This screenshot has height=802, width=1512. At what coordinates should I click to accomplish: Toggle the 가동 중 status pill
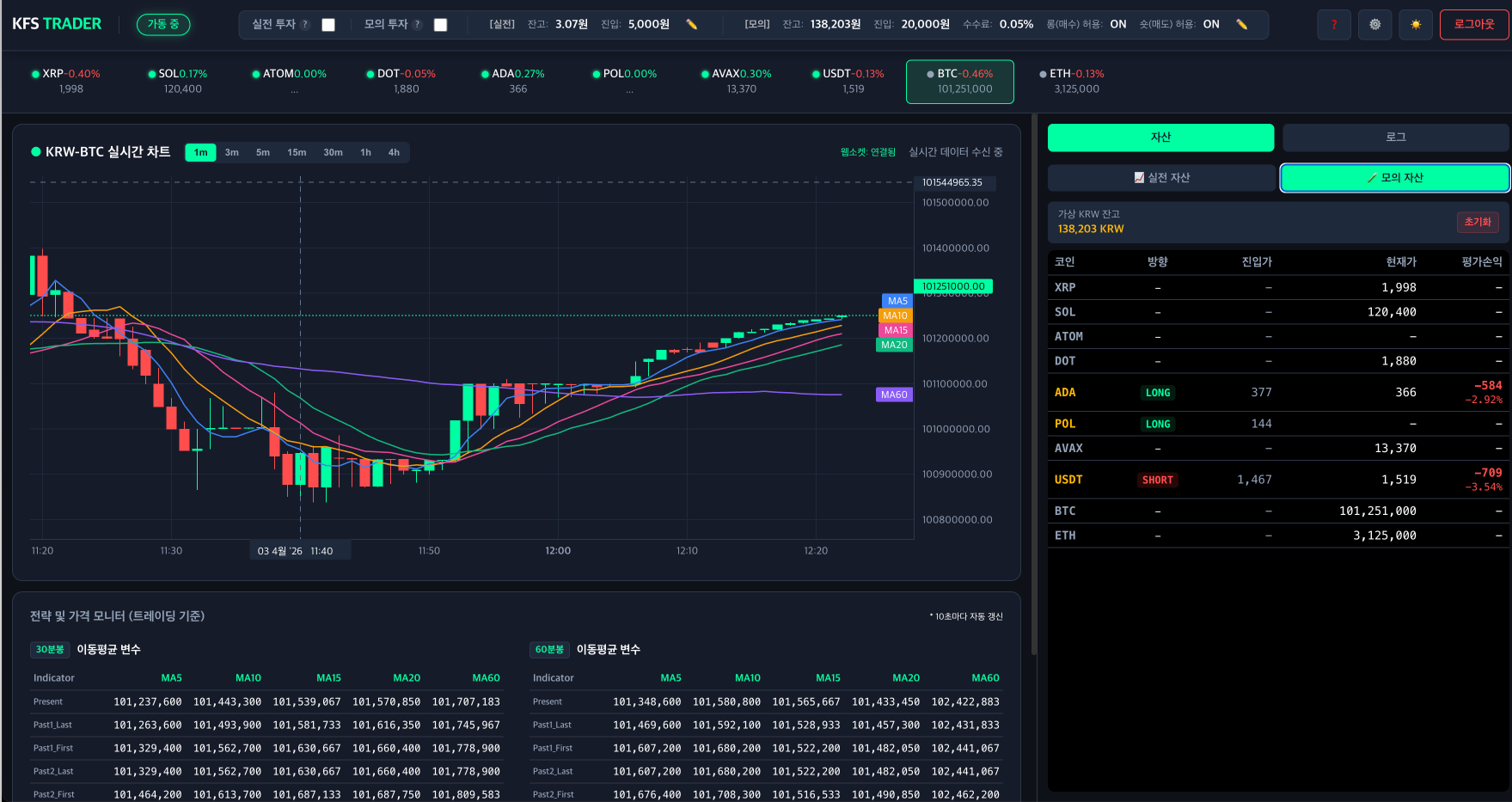tap(163, 24)
